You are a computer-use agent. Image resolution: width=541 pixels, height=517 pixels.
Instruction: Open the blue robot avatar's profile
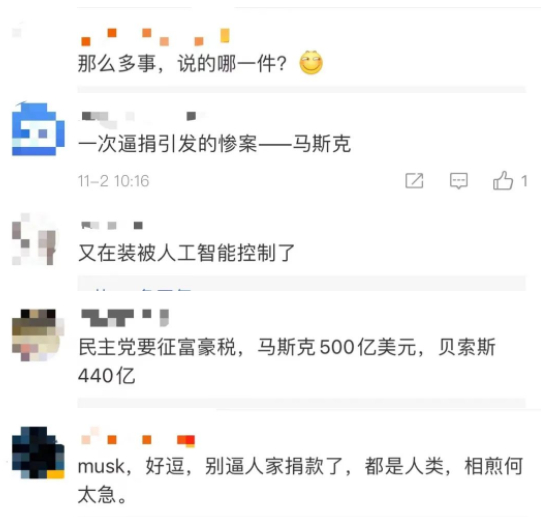[x=38, y=129]
